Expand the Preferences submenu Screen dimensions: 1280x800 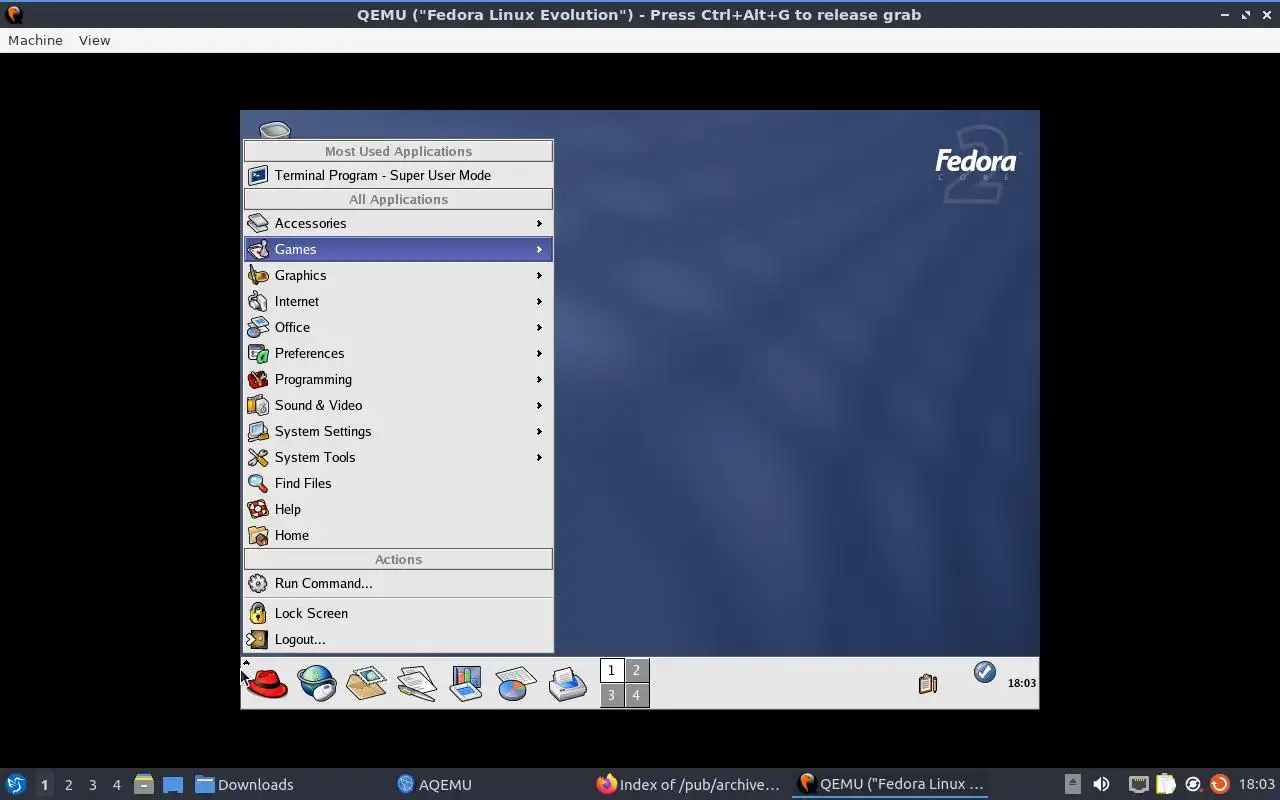pyautogui.click(x=398, y=353)
